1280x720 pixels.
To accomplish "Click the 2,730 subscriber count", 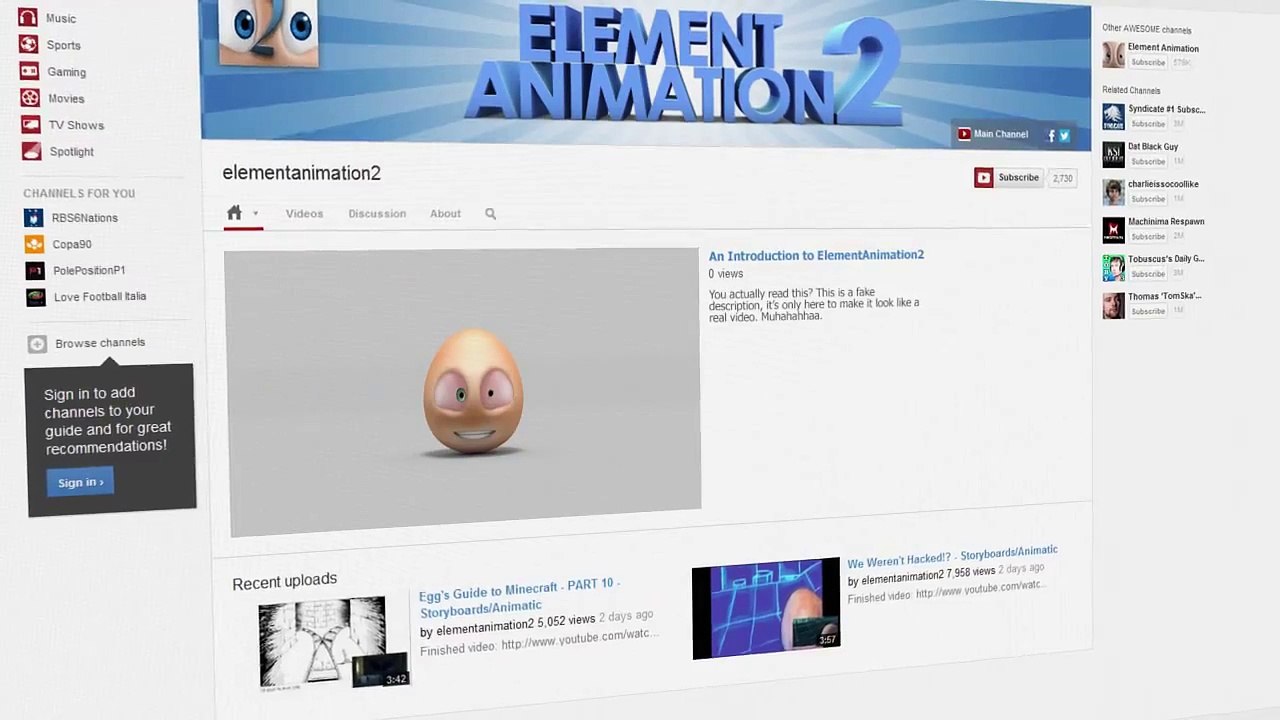I will tap(1062, 179).
